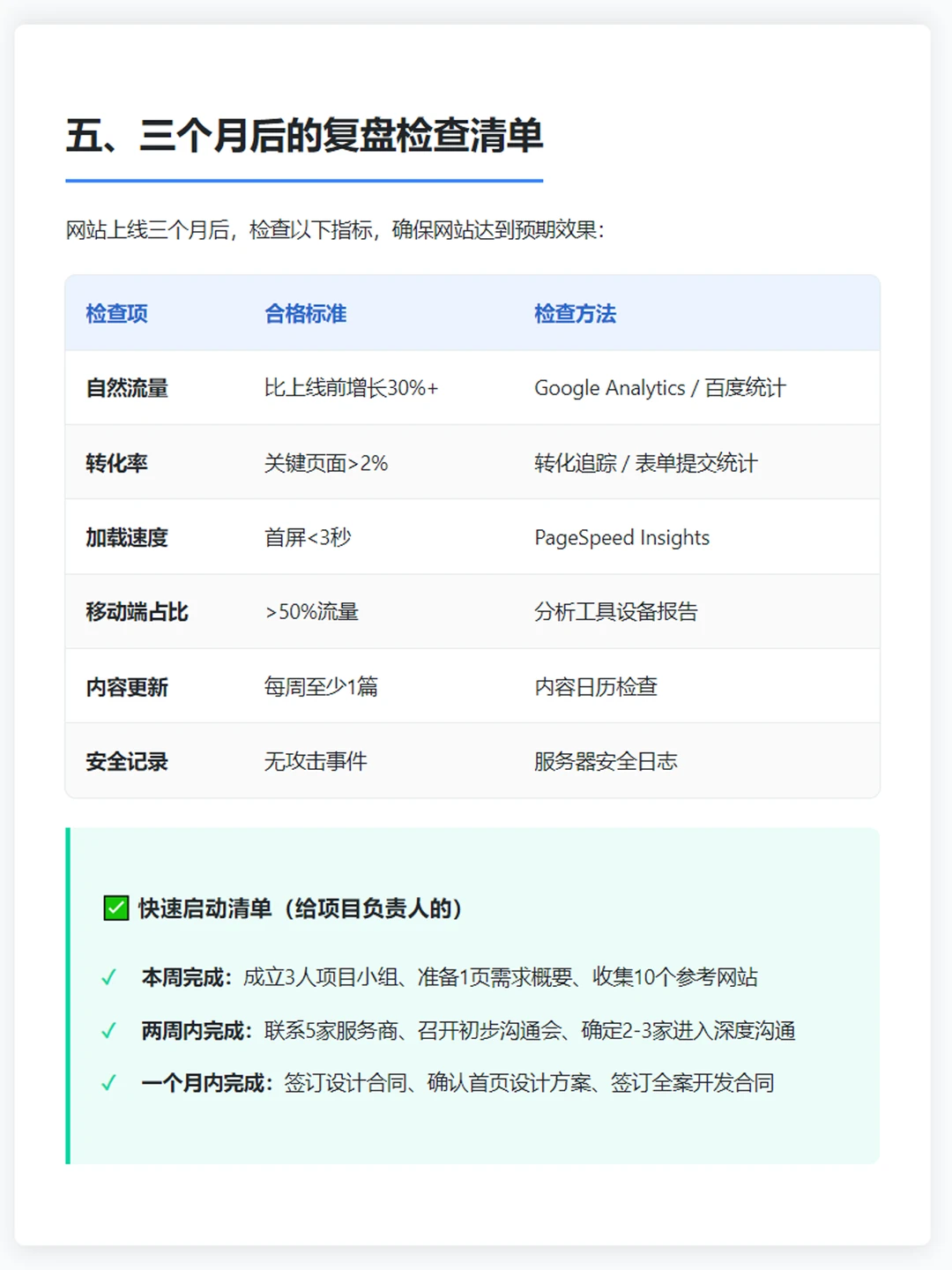Click the 安全记录 row label

127,761
